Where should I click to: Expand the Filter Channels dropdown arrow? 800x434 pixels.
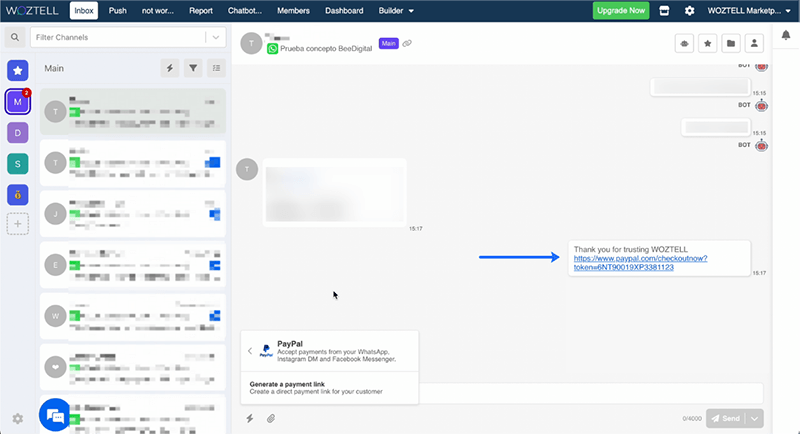[x=216, y=37]
